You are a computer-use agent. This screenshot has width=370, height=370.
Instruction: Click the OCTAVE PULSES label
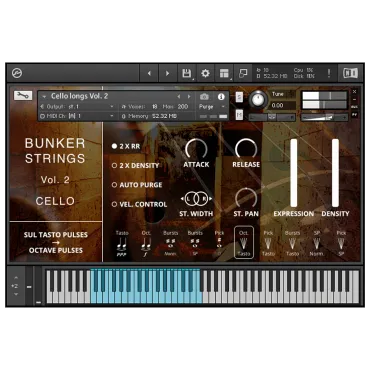[x=56, y=250]
